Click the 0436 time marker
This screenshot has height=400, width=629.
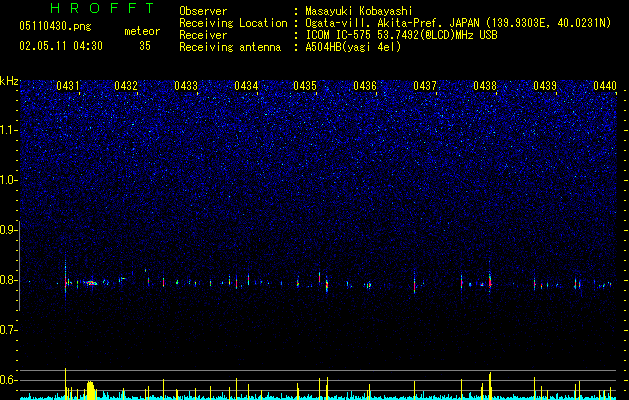365,86
